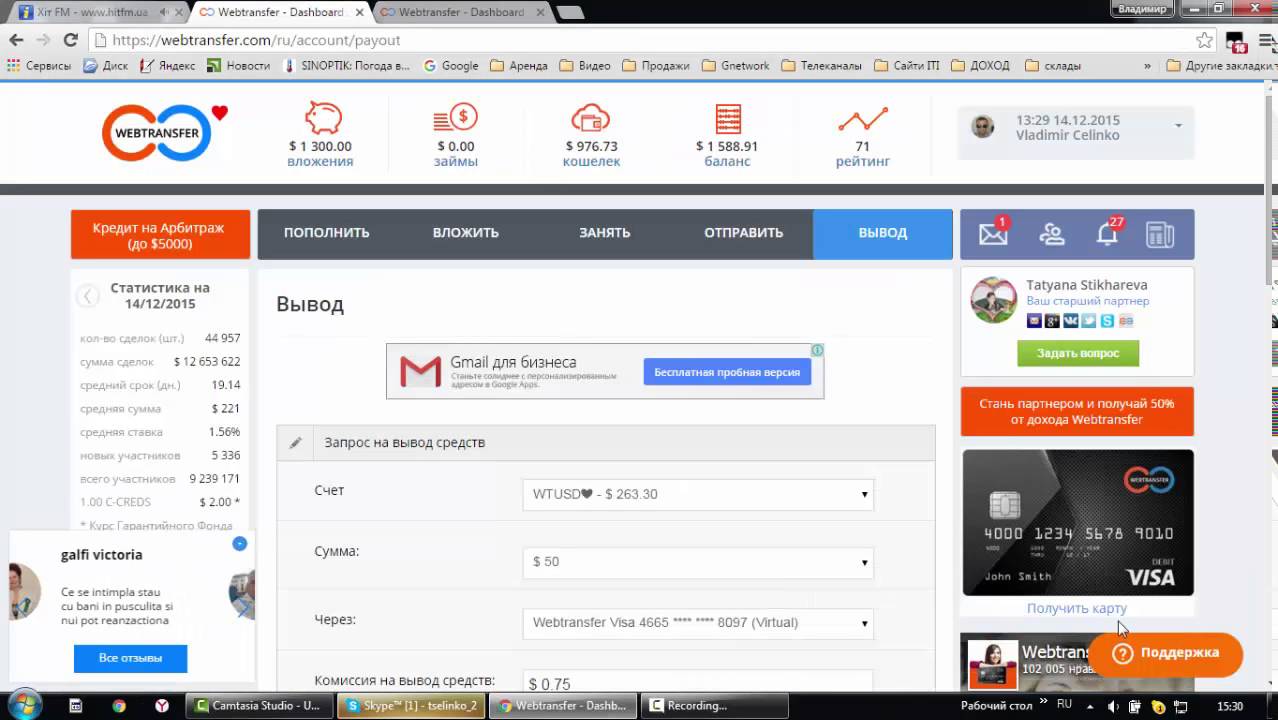
Task: Click the Задать вопрос button
Action: pos(1078,353)
